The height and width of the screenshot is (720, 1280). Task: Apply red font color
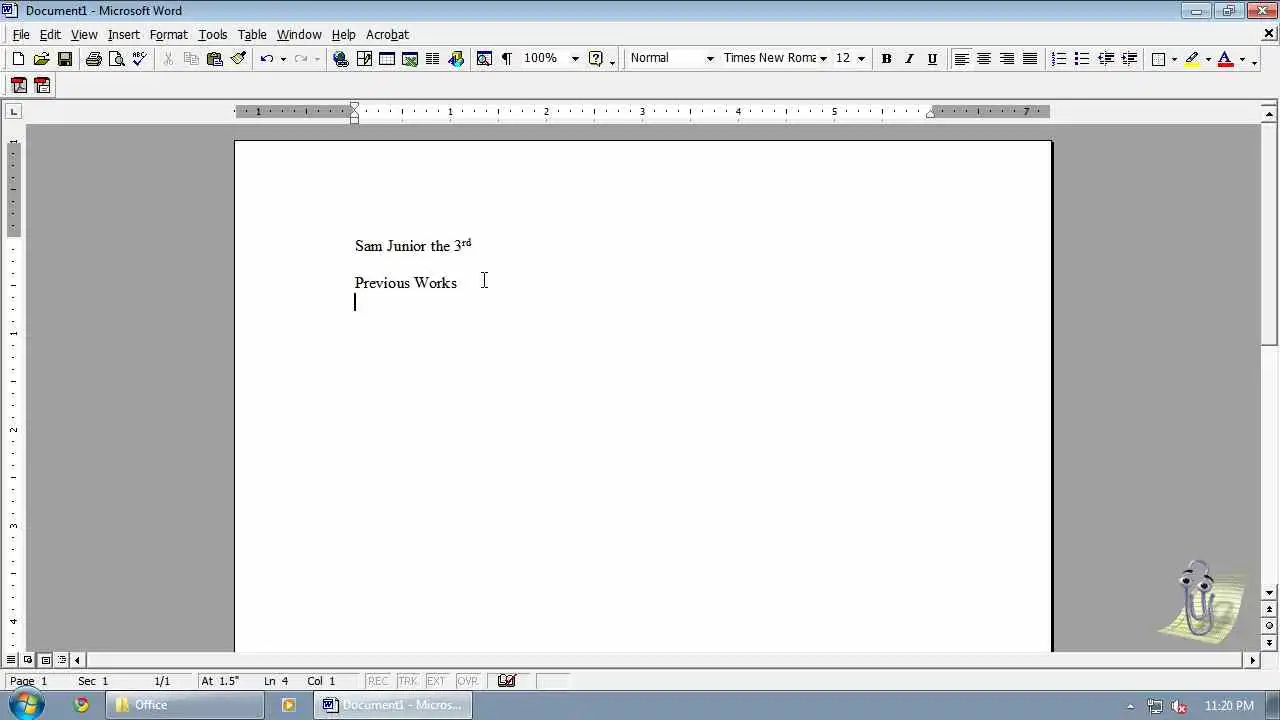1226,59
